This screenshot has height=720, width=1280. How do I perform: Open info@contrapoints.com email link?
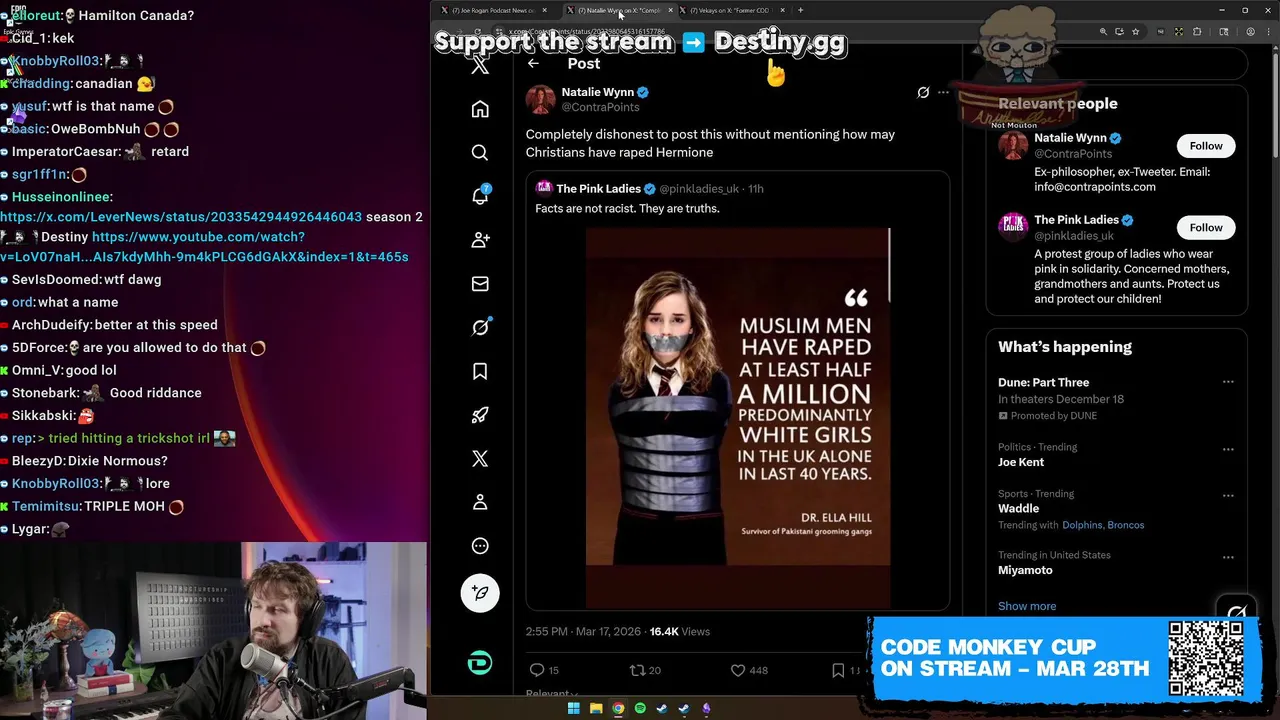coord(1094,187)
